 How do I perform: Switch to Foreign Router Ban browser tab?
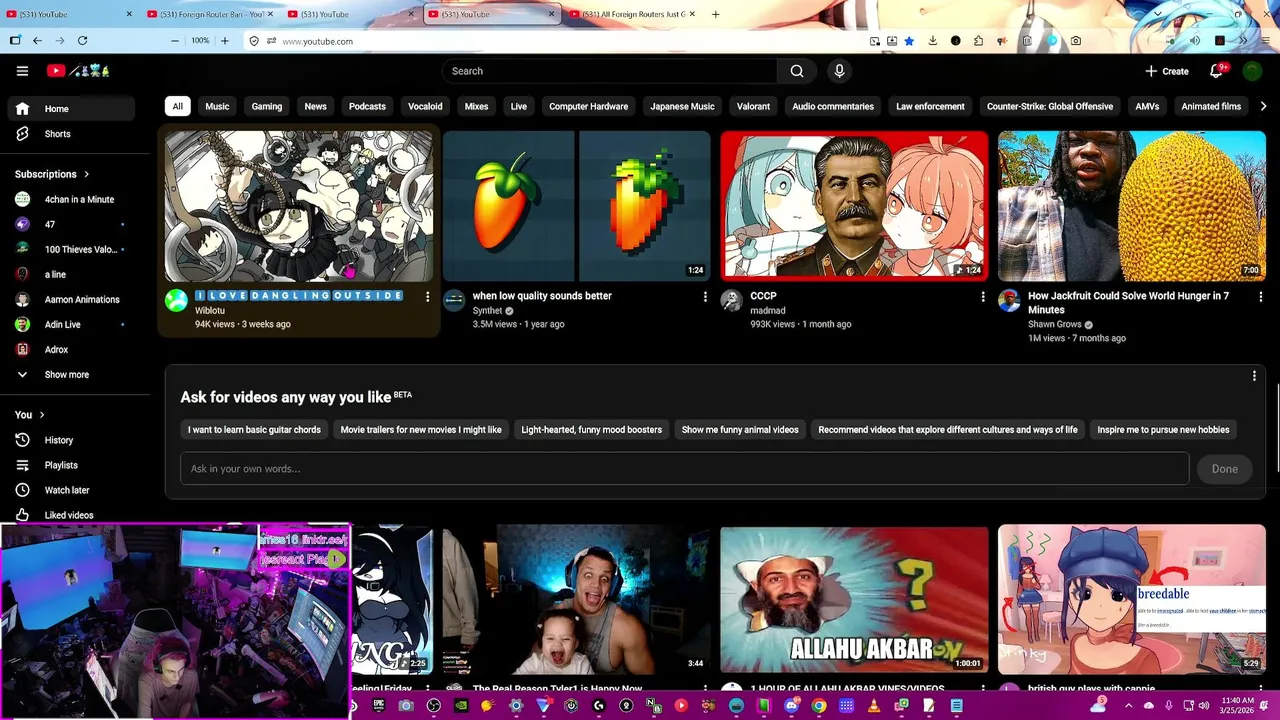pyautogui.click(x=212, y=14)
